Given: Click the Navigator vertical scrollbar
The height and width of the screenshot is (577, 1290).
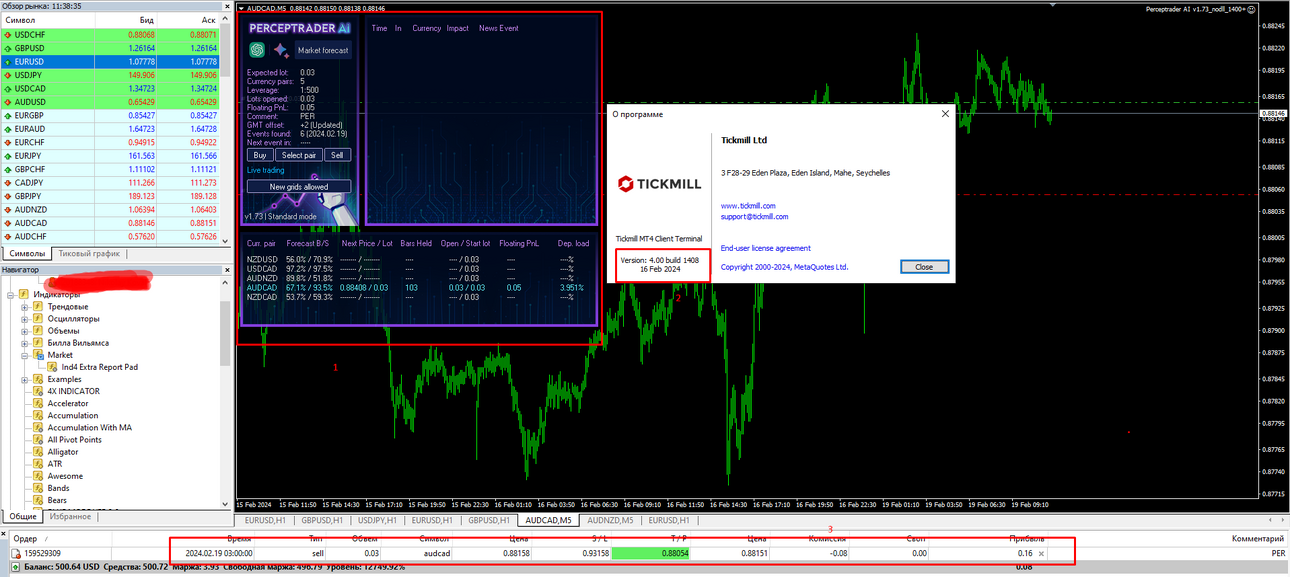Looking at the screenshot, I should [226, 391].
